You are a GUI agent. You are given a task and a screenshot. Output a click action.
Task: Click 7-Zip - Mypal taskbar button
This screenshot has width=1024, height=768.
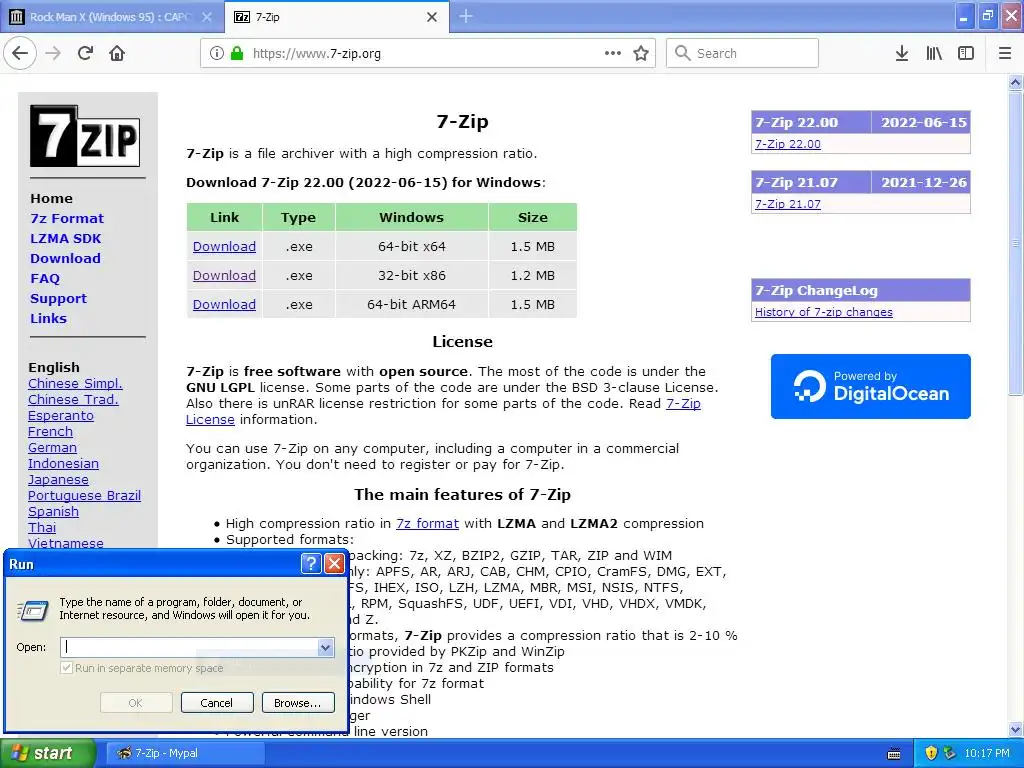(185, 753)
